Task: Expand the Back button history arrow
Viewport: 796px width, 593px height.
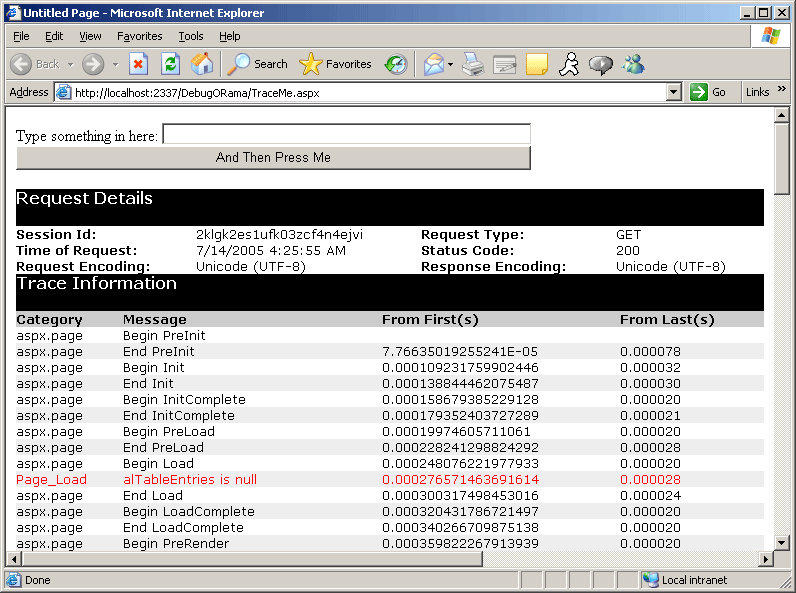Action: 71,64
